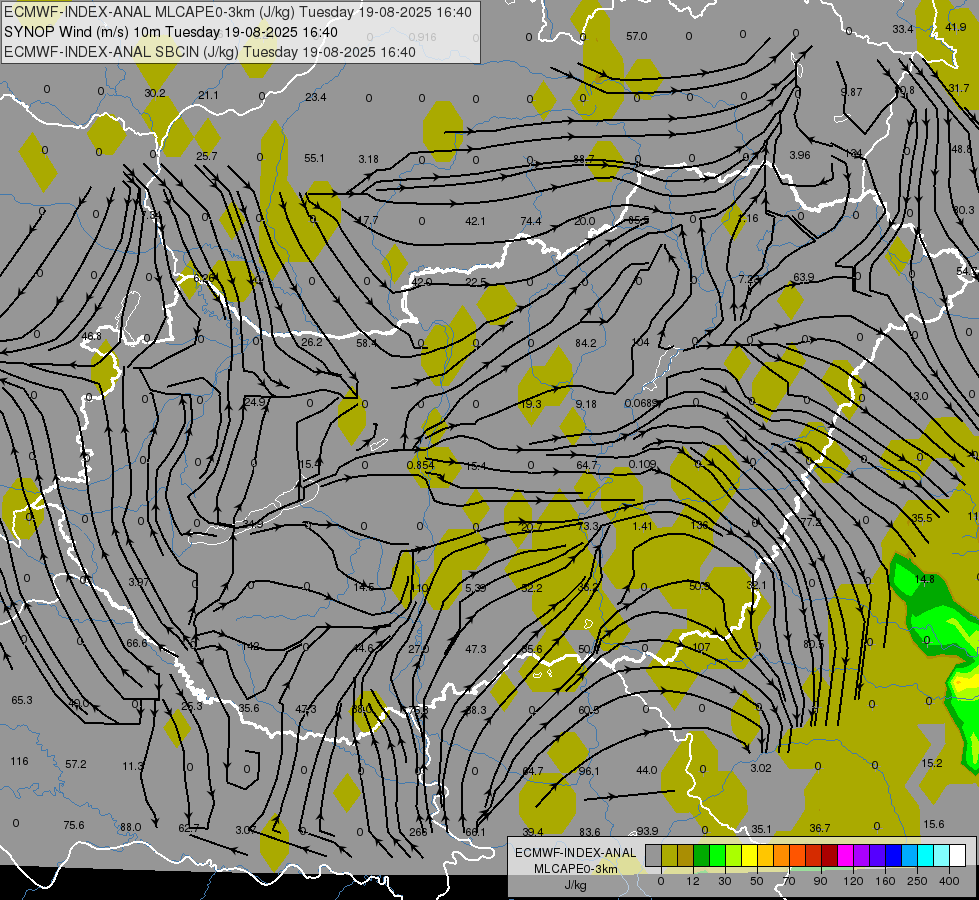Click the map value 77.2
The height and width of the screenshot is (900, 979).
pos(811,522)
